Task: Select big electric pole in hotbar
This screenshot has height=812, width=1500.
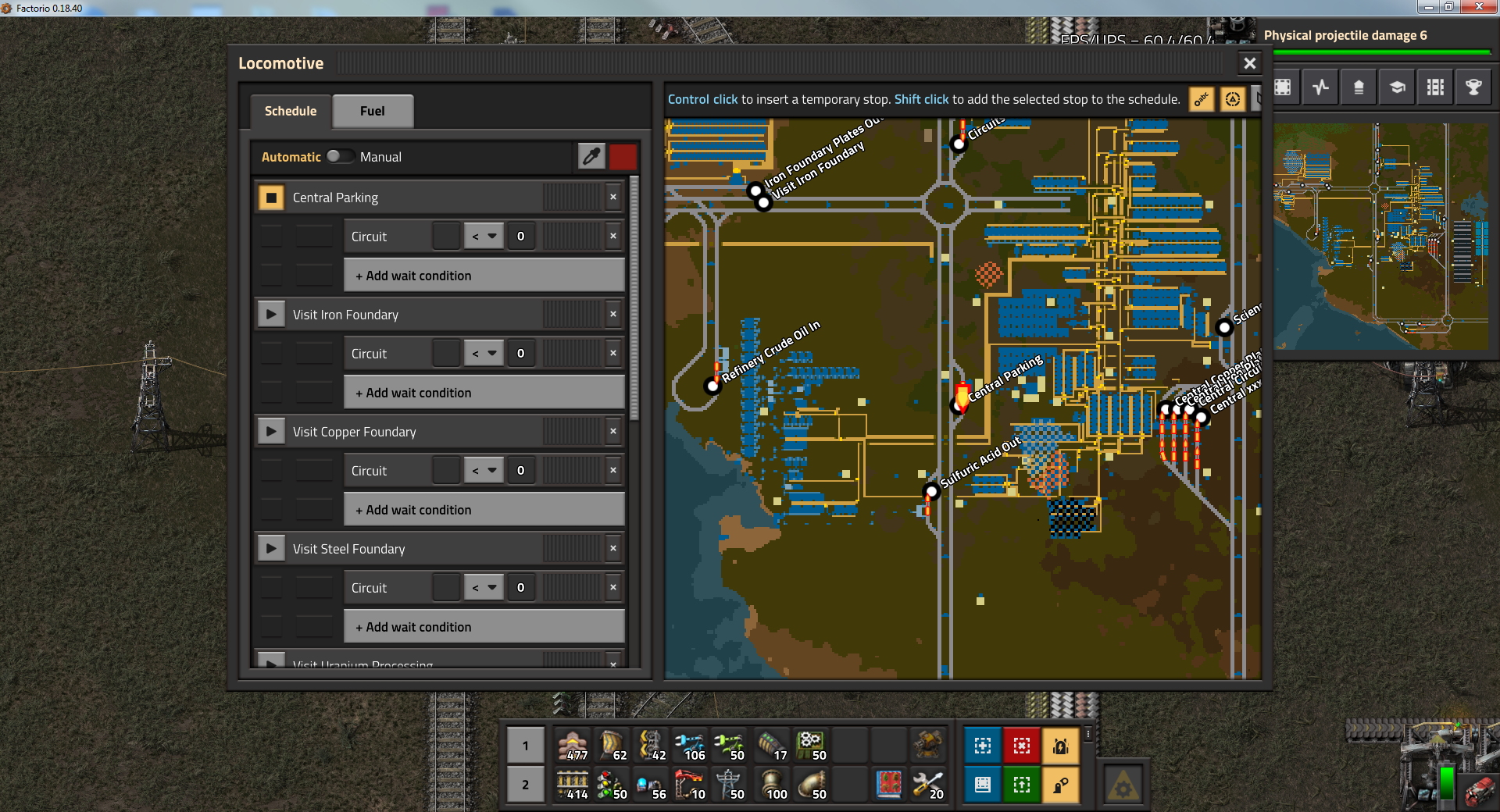Action: pos(730,785)
